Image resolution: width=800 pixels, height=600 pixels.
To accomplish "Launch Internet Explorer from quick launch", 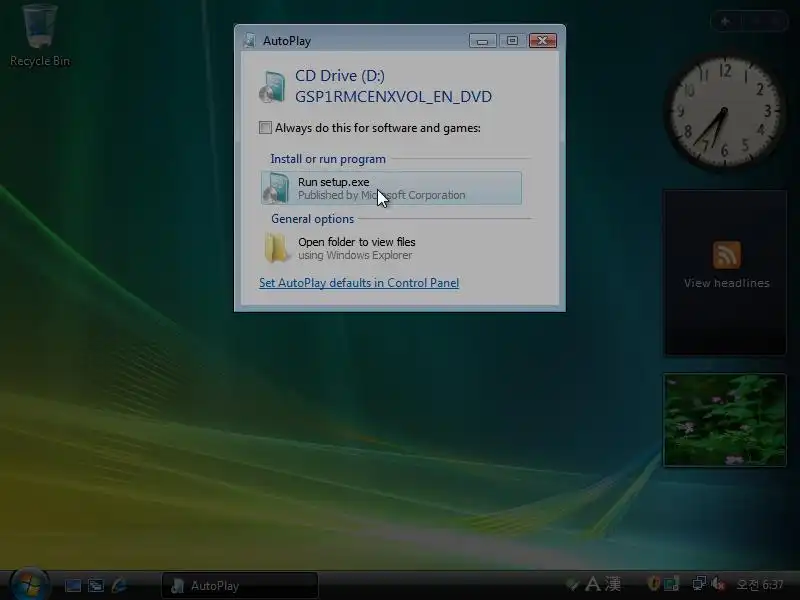I will point(119,585).
